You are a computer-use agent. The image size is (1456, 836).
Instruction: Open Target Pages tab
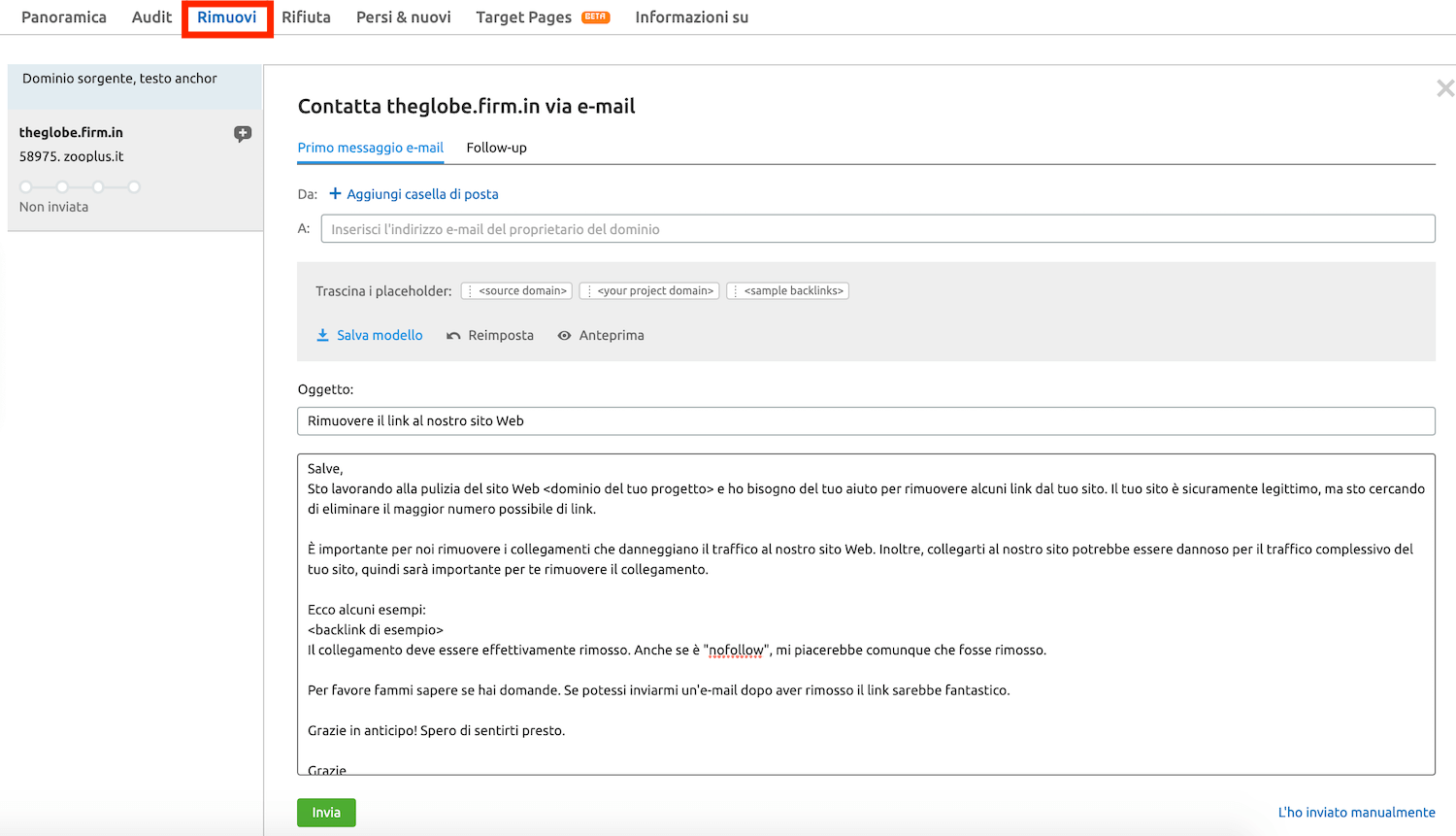coord(523,17)
